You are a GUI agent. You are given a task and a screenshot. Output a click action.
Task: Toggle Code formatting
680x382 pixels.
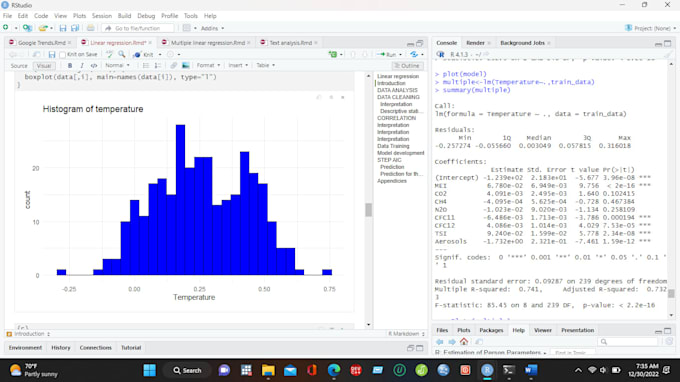pos(94,65)
